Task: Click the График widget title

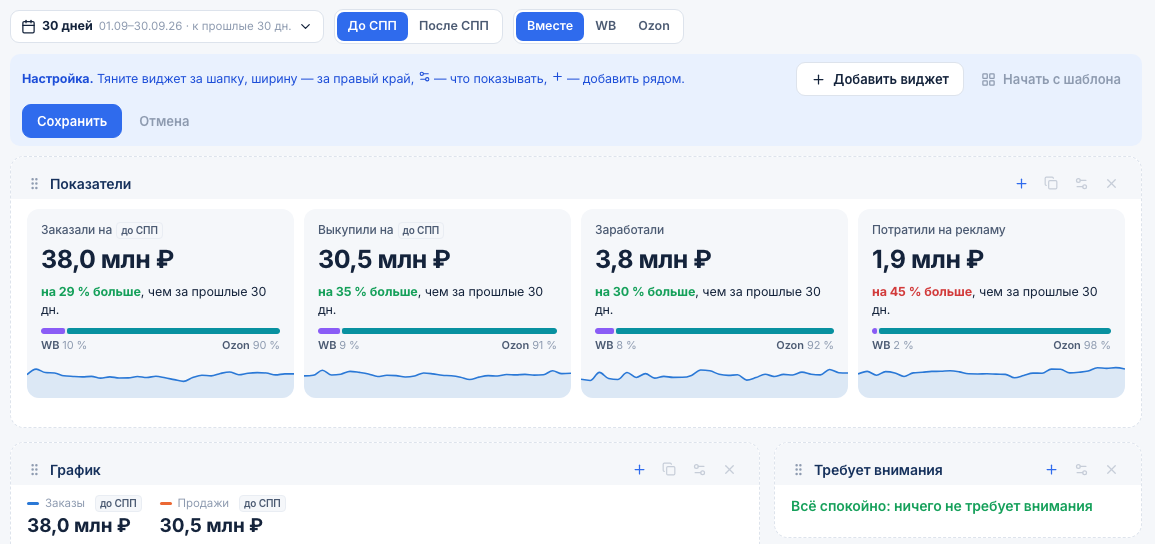Action: click(75, 470)
